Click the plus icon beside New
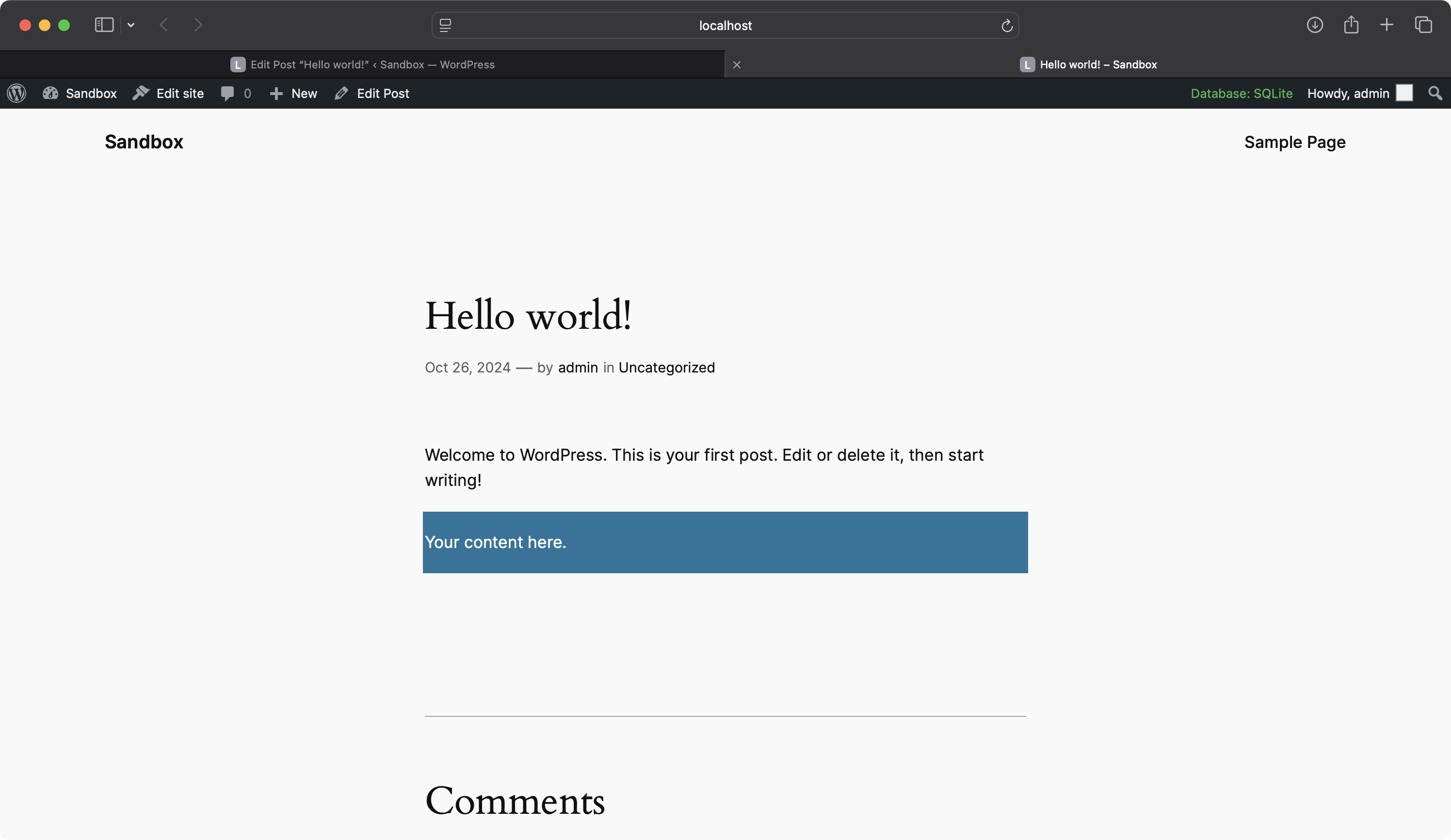Screen dimensions: 1451x840 coord(276,93)
